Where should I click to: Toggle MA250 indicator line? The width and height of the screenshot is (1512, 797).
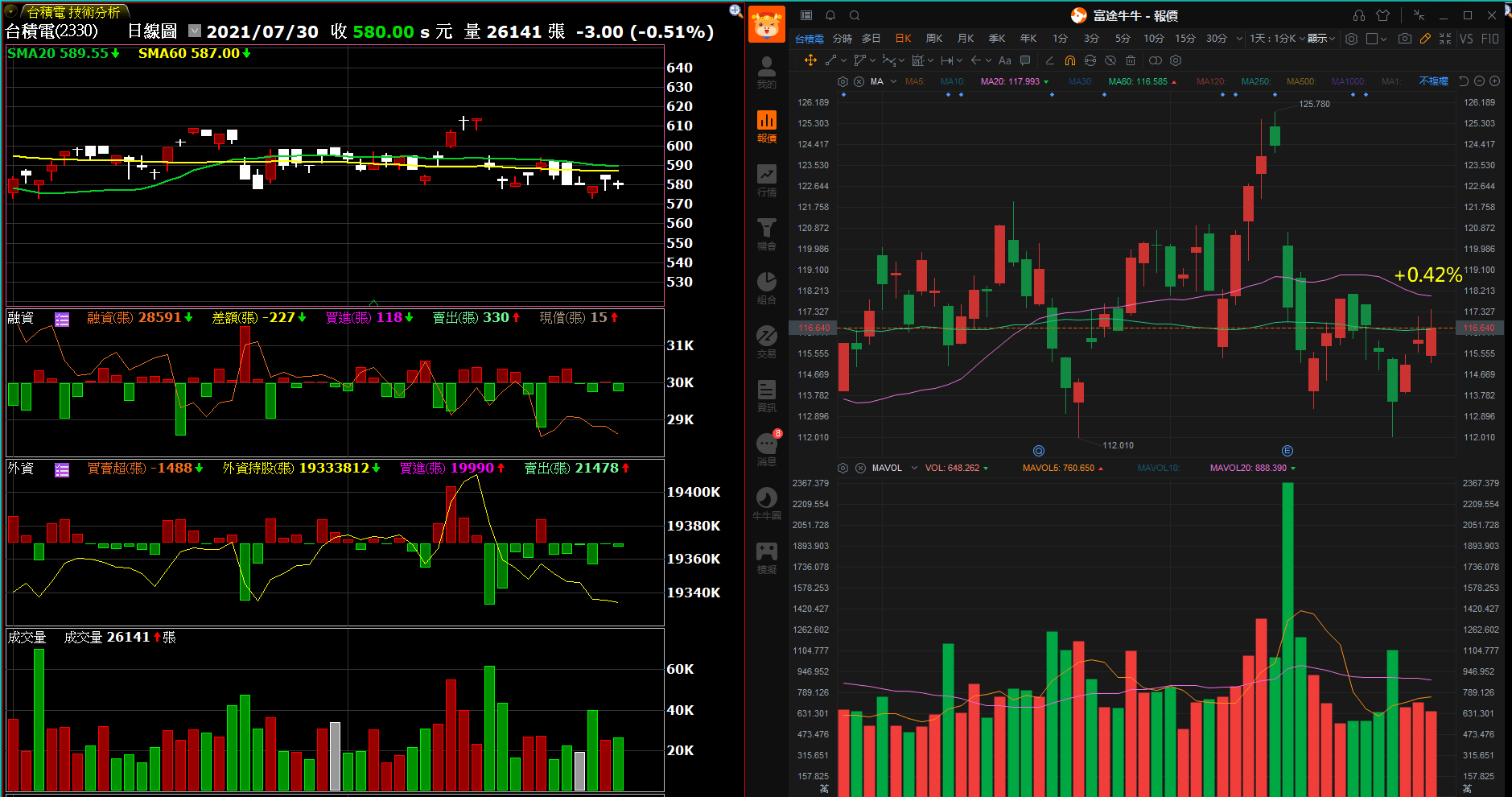pos(1256,81)
